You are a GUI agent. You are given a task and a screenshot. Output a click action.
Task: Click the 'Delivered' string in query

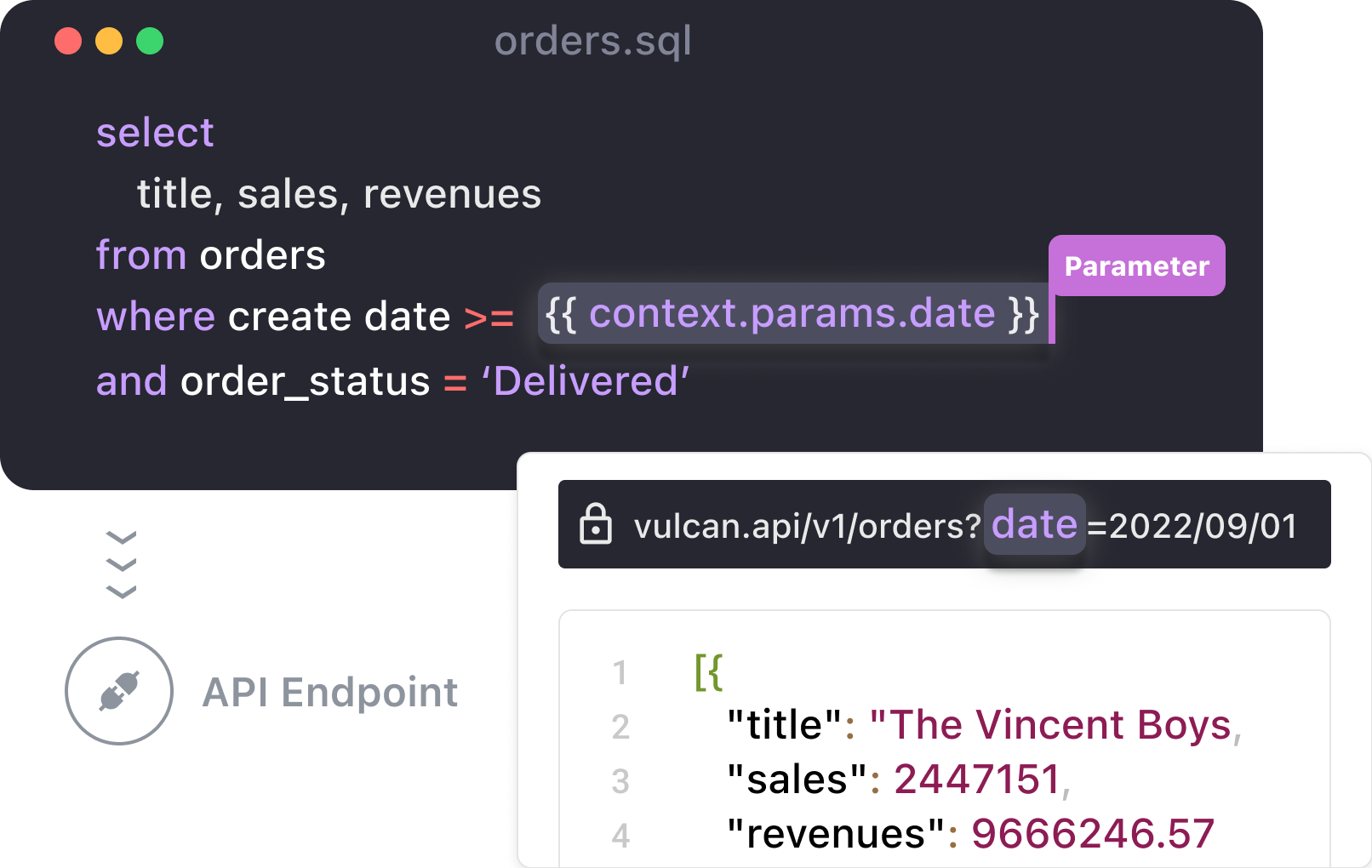[x=586, y=381]
